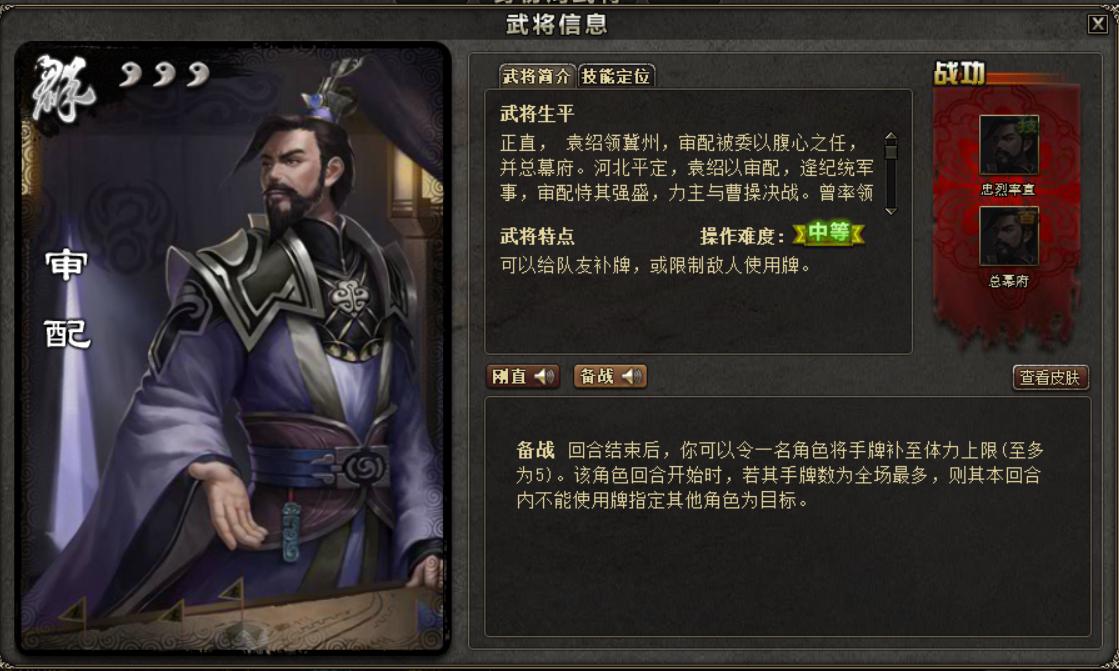
Task: Click the 群 faction emblem on the card
Action: (x=64, y=89)
